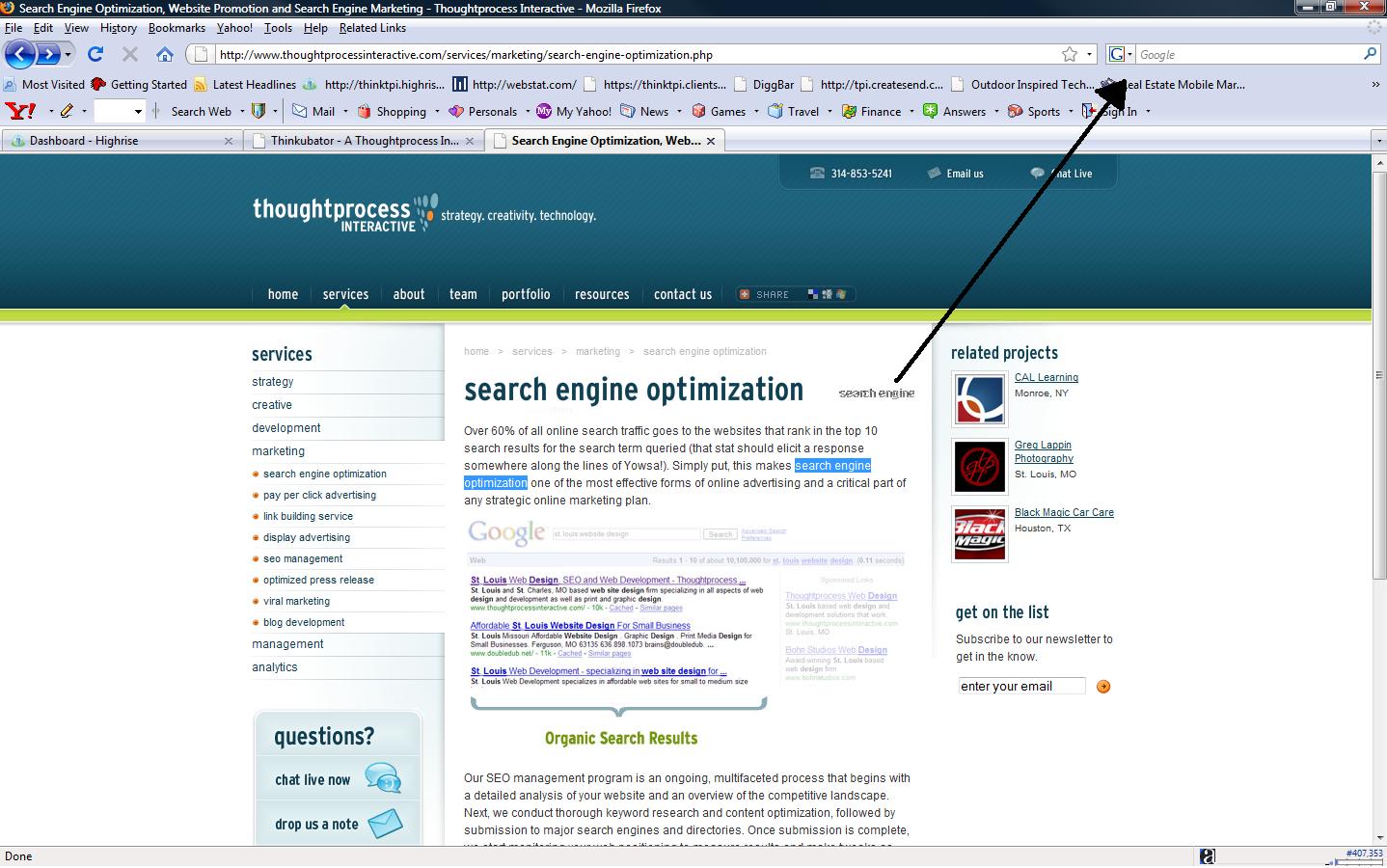Screen dimensions: 1387x868
Task: Go to portfolio in site navigation
Action: pos(526,294)
